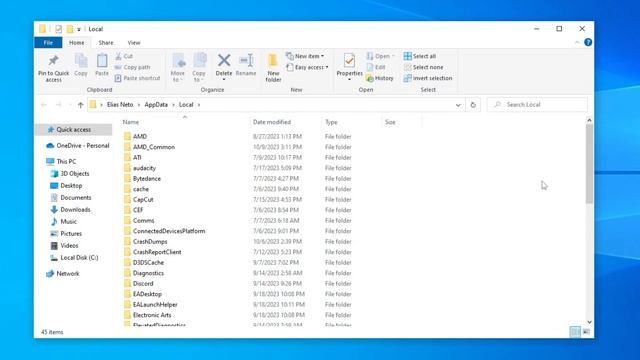The height and width of the screenshot is (360, 640).
Task: Click the quick access toolbar properties checkmark icon
Action: pos(58,29)
